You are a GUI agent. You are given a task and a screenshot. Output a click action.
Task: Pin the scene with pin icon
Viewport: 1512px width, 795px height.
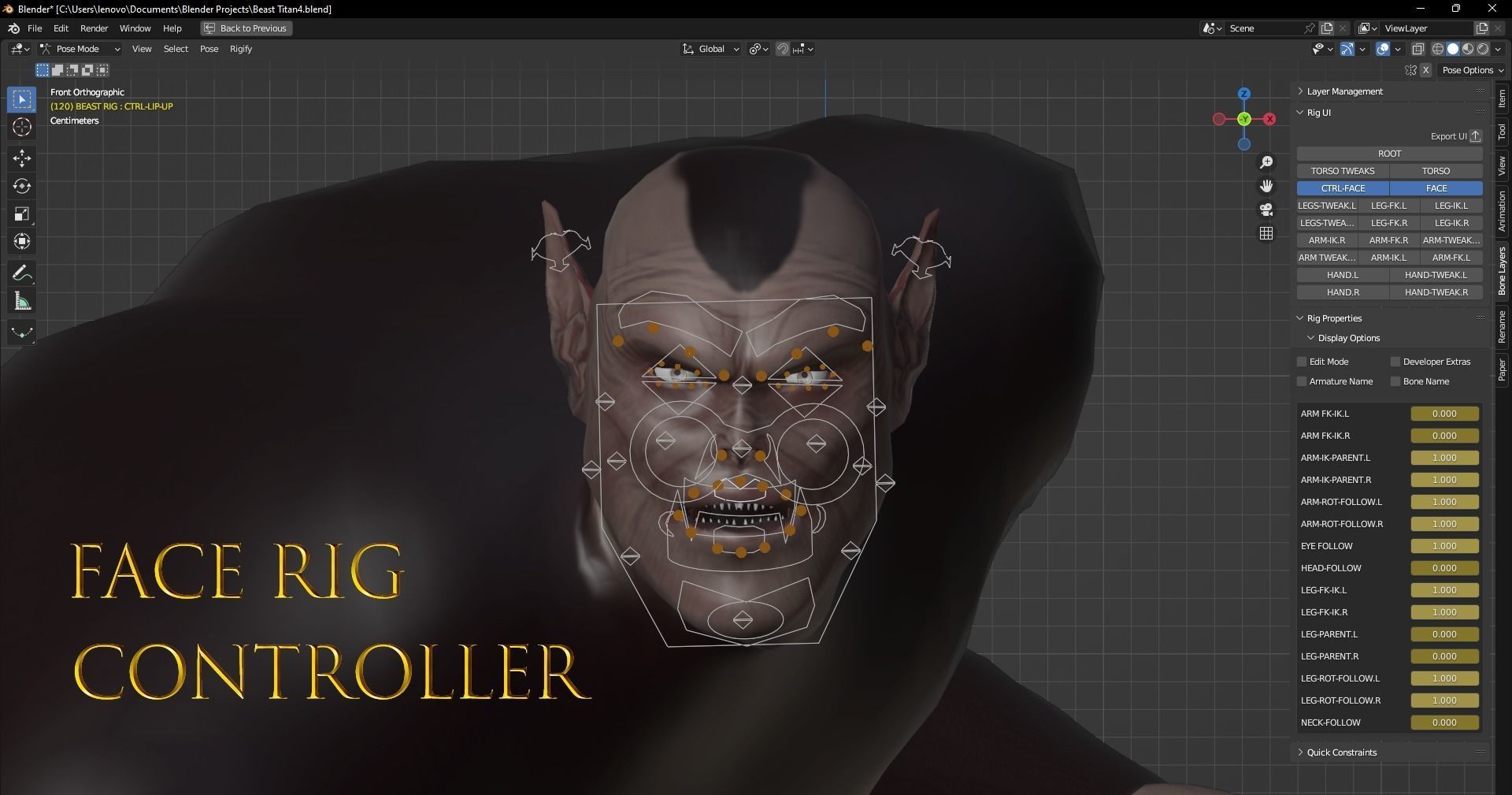(x=1309, y=28)
